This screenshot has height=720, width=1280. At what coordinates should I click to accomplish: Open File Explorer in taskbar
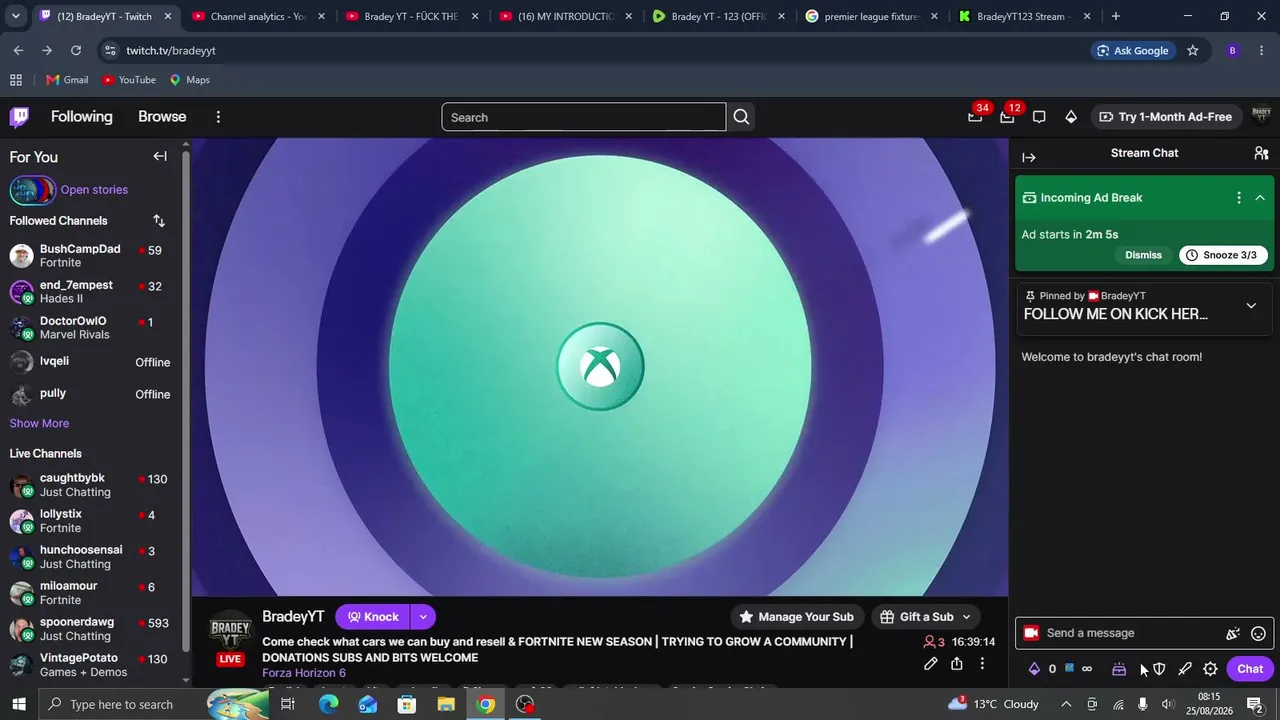pyautogui.click(x=446, y=704)
